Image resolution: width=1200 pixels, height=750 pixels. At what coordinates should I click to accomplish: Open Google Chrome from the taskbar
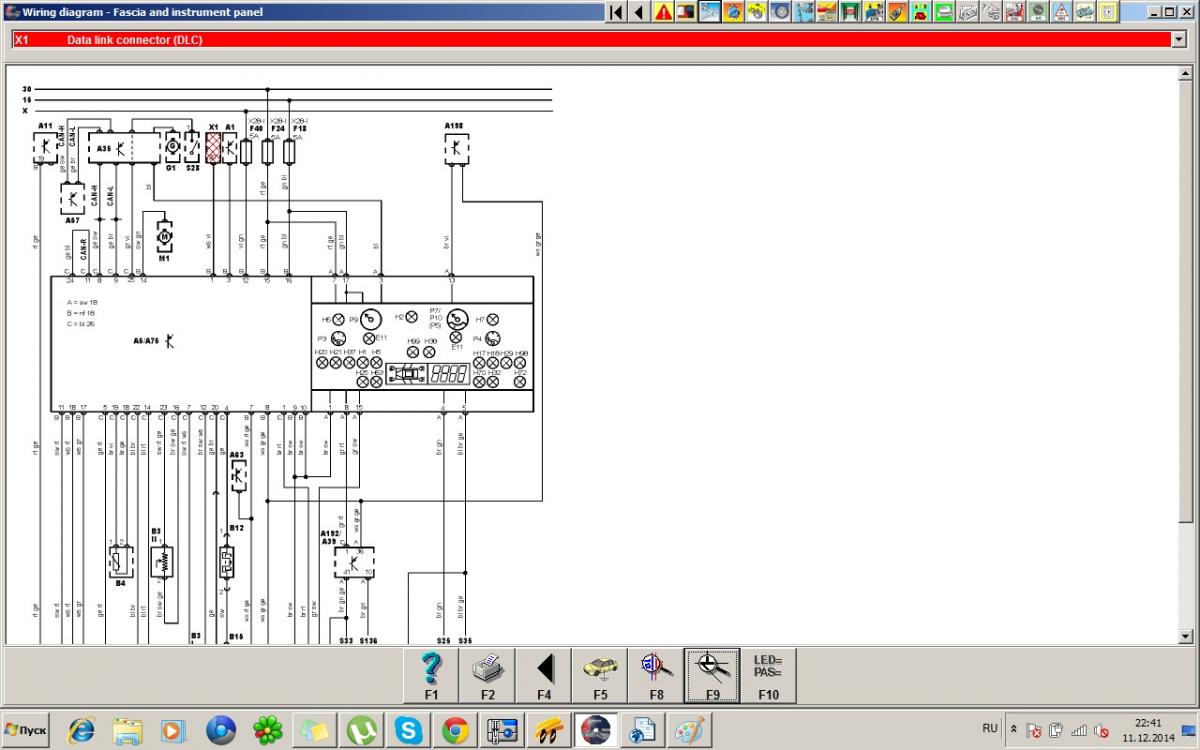coord(455,731)
